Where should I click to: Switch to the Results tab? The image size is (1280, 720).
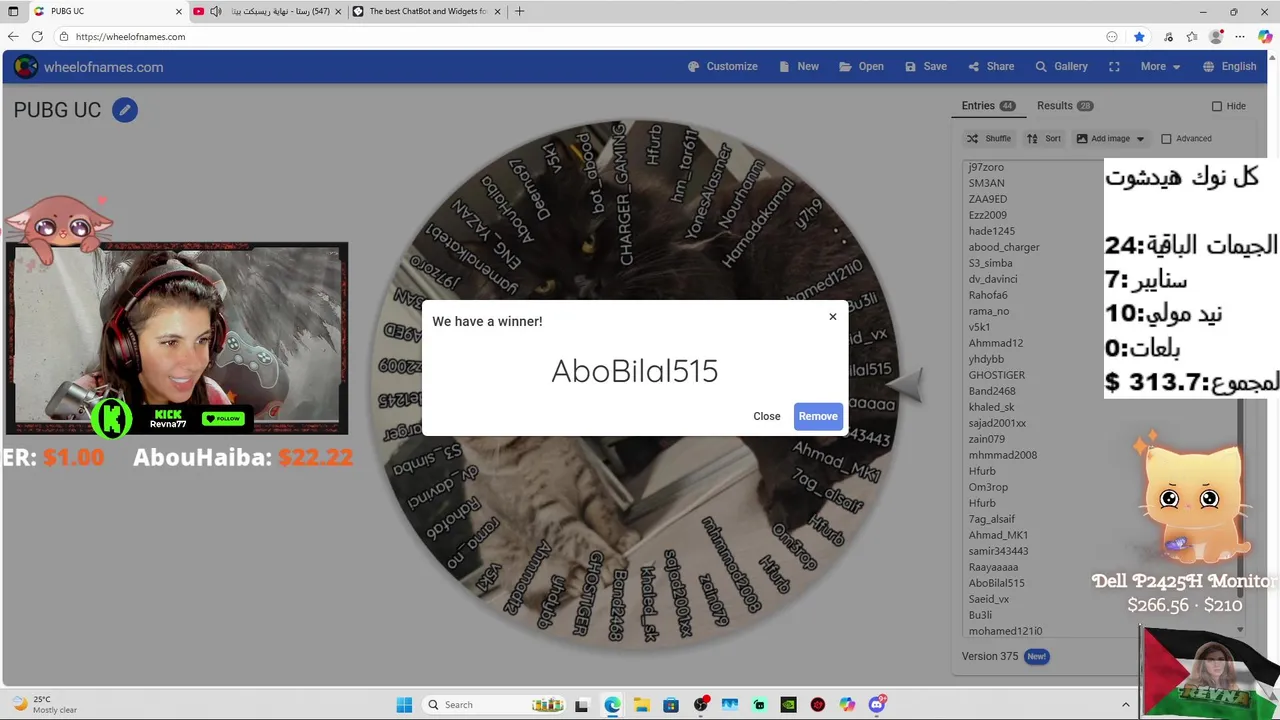[1064, 106]
